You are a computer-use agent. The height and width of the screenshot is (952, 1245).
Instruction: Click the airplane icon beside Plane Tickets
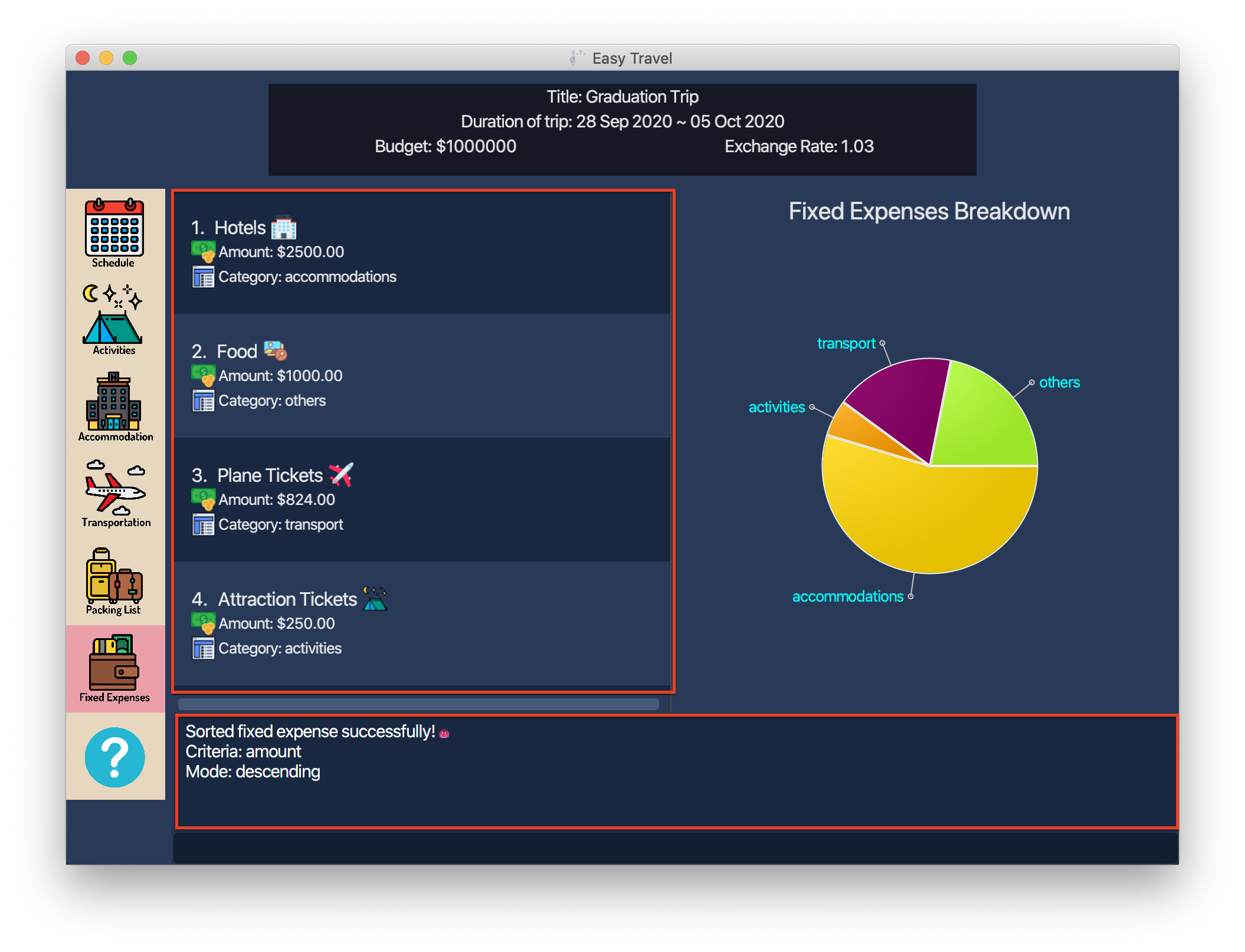point(341,474)
